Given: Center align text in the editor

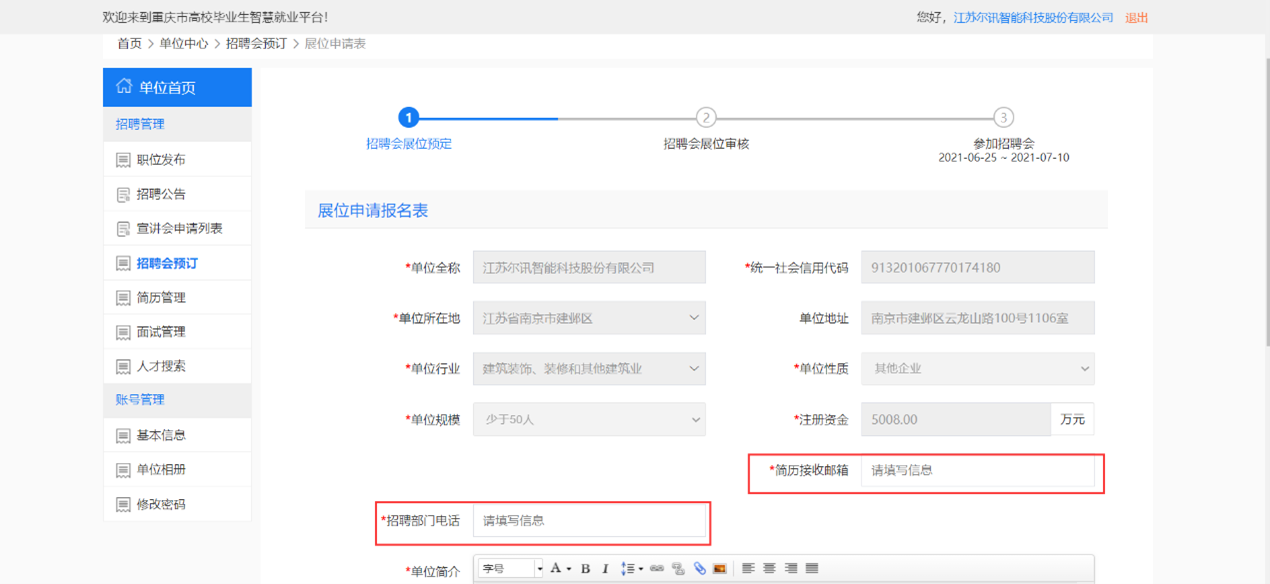Looking at the screenshot, I should coord(769,569).
